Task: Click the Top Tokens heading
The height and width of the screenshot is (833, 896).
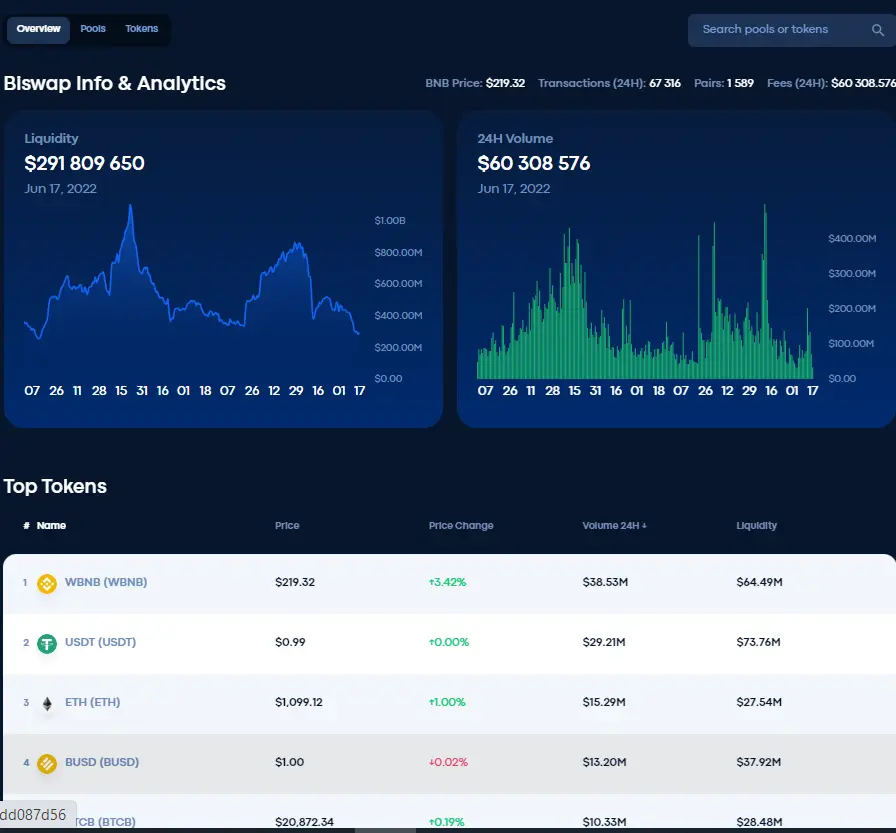Action: (55, 486)
